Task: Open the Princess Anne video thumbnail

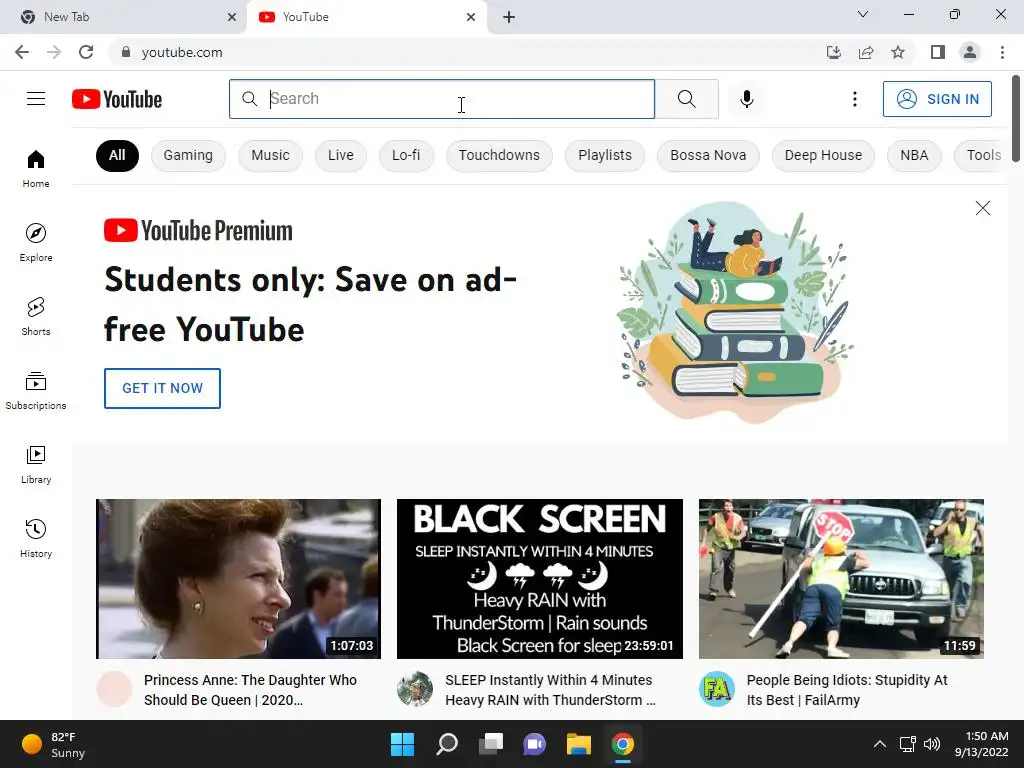Action: 238,579
